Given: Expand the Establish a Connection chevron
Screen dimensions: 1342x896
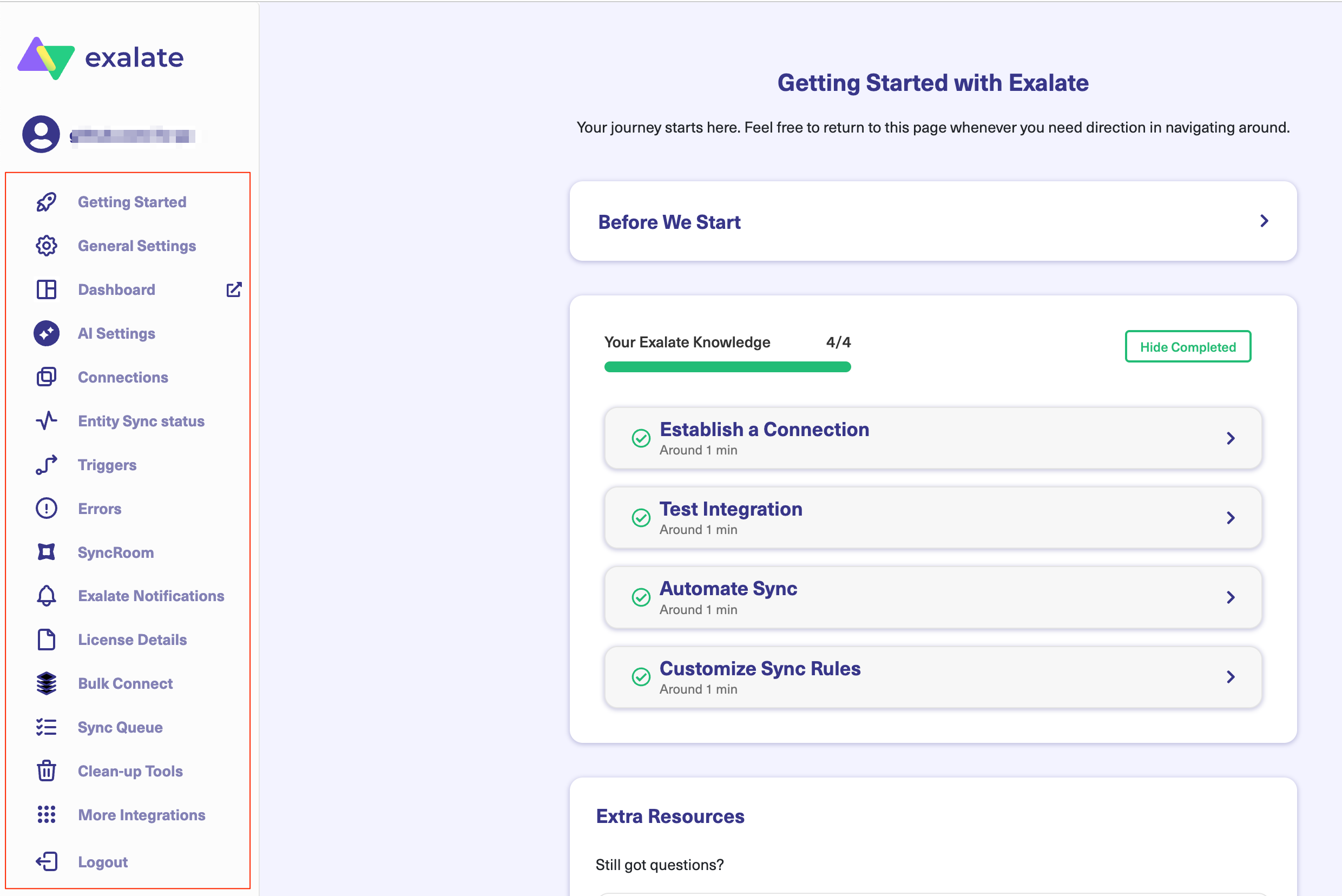Looking at the screenshot, I should pyautogui.click(x=1231, y=438).
